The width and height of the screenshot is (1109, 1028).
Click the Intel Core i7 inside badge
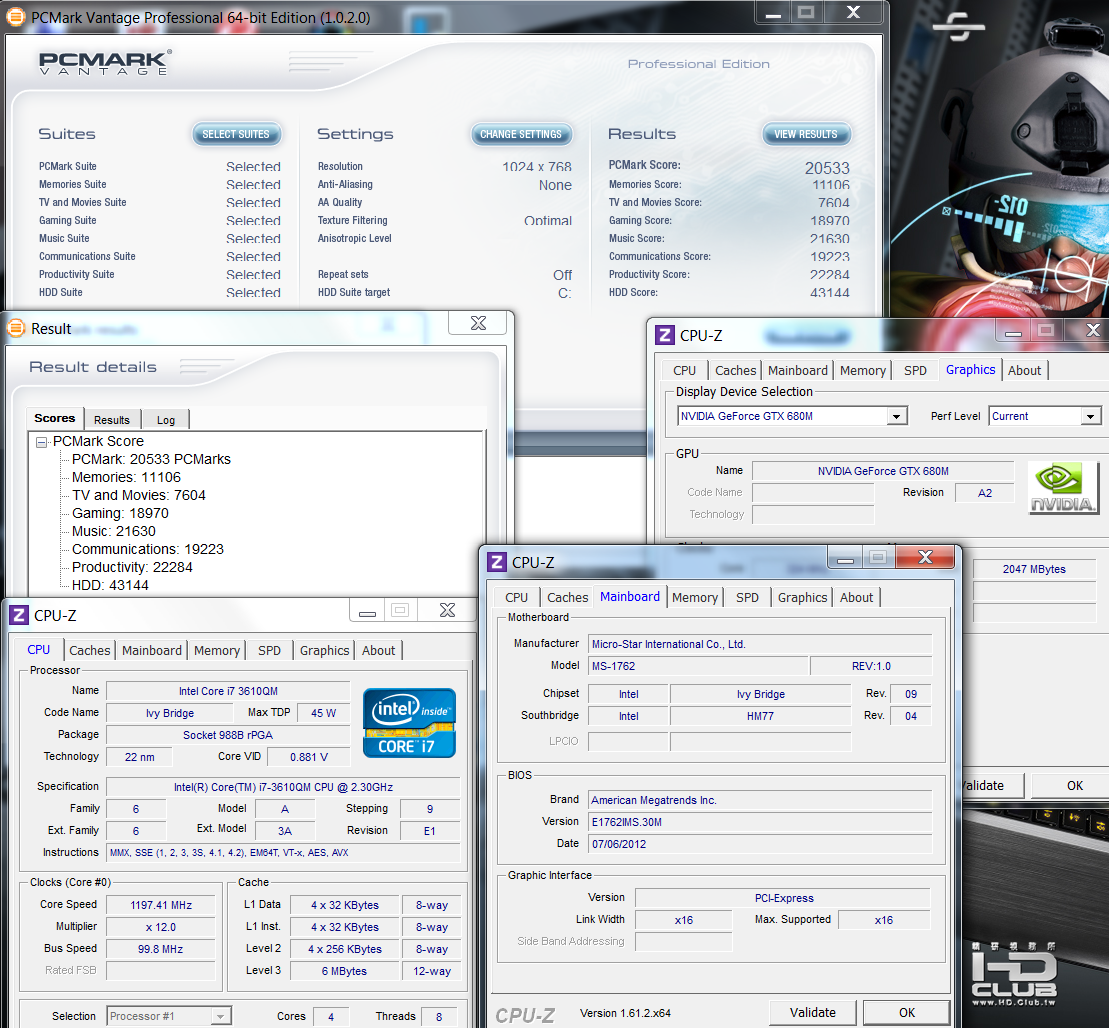pyautogui.click(x=410, y=722)
